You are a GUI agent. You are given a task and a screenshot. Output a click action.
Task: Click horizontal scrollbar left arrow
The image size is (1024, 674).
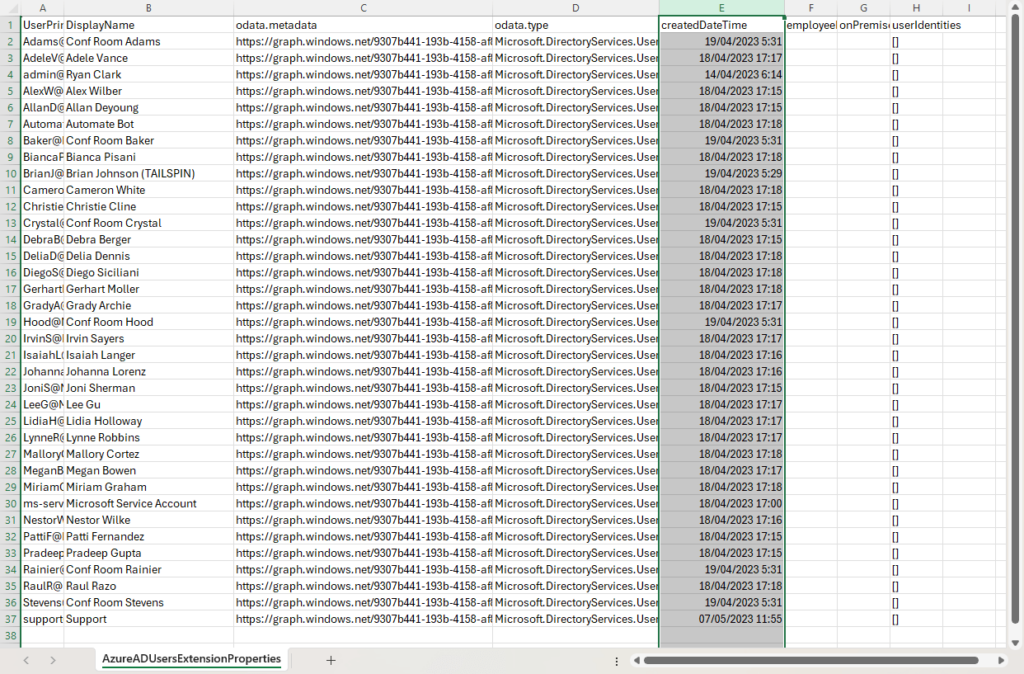pos(636,661)
